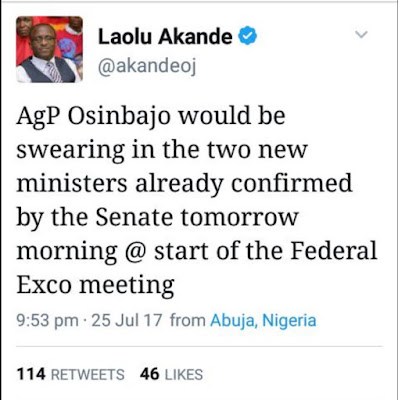Click the 9:53 pm timestamp

(48, 321)
